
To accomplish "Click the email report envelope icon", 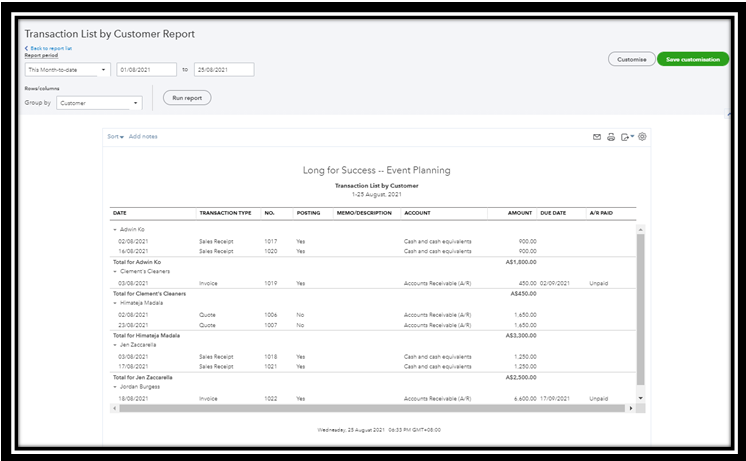I will pos(597,137).
